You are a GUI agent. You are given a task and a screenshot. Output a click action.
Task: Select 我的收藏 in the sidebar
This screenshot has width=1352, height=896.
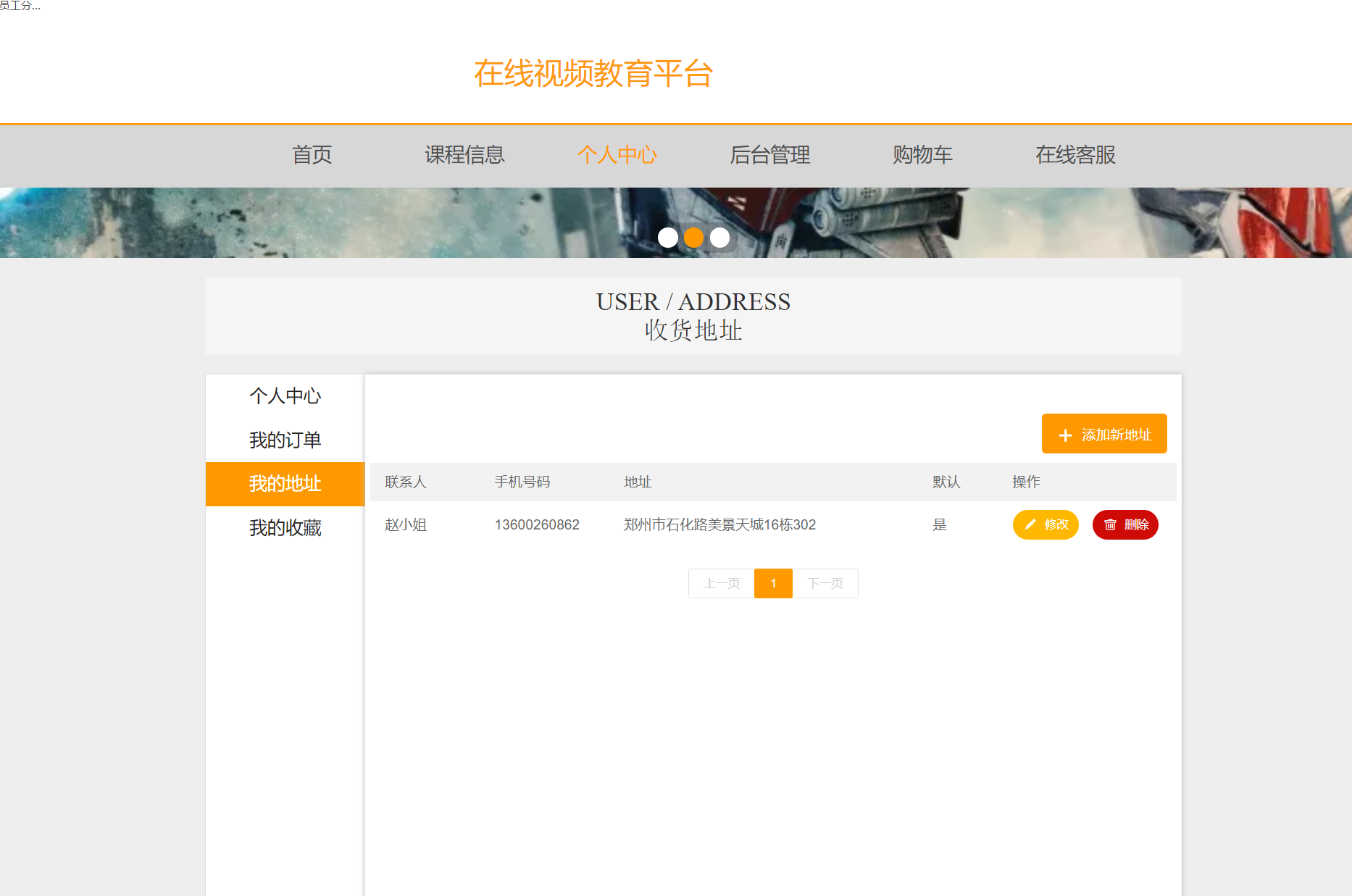285,528
